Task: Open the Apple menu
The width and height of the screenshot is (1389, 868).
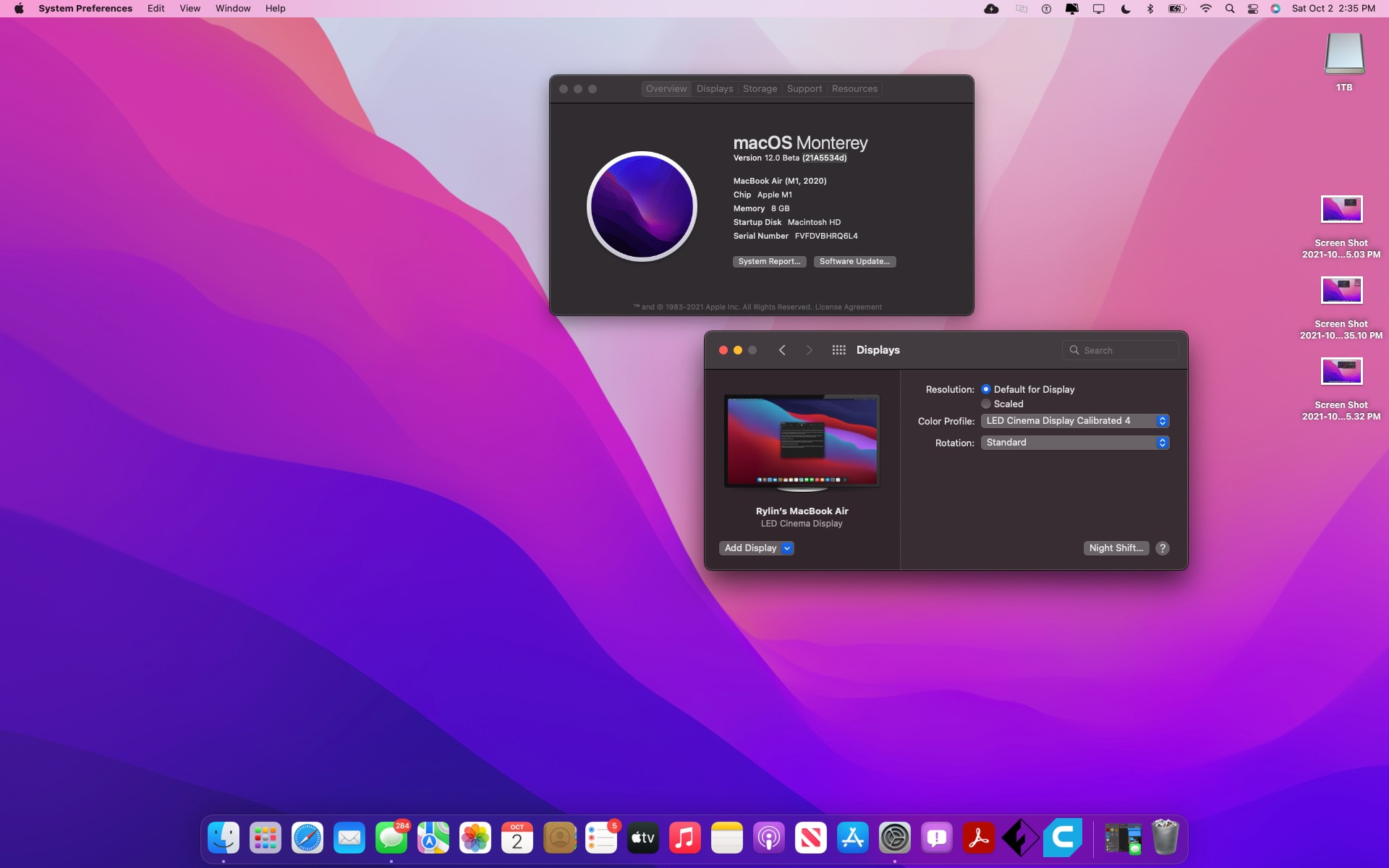Action: coord(19,9)
